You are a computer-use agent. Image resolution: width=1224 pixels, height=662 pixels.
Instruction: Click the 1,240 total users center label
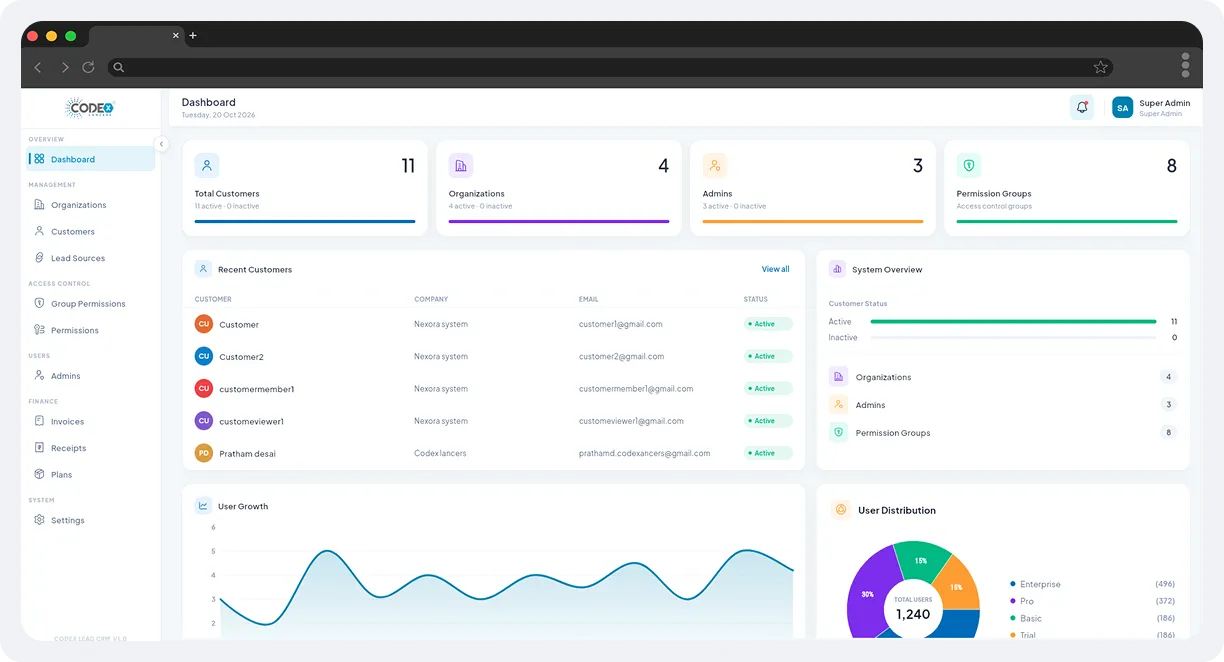coord(913,614)
